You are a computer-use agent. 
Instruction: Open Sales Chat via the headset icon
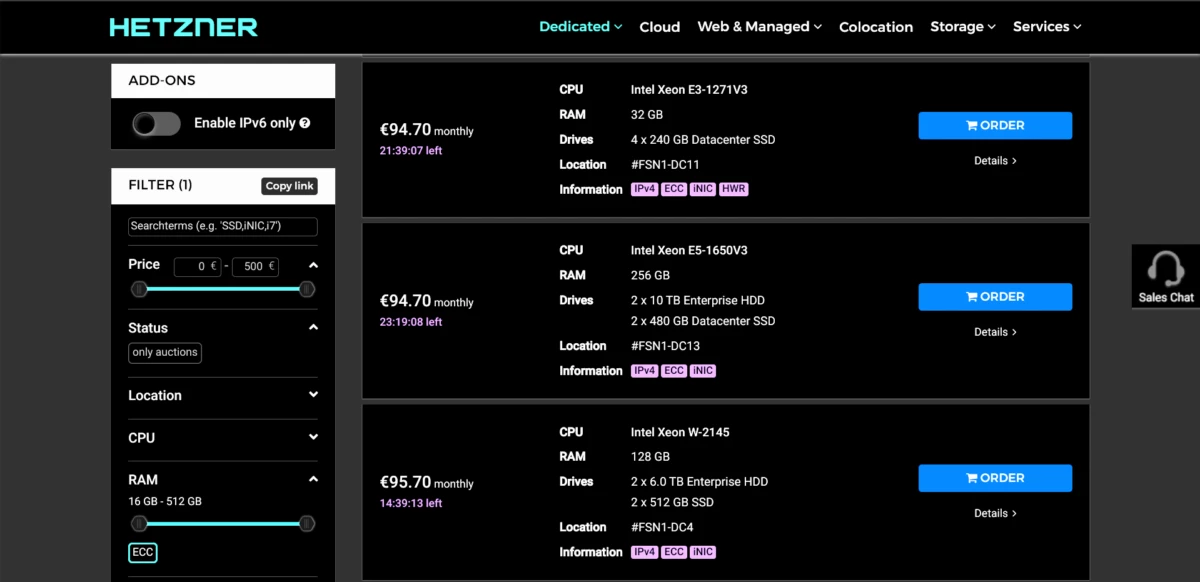[1165, 270]
